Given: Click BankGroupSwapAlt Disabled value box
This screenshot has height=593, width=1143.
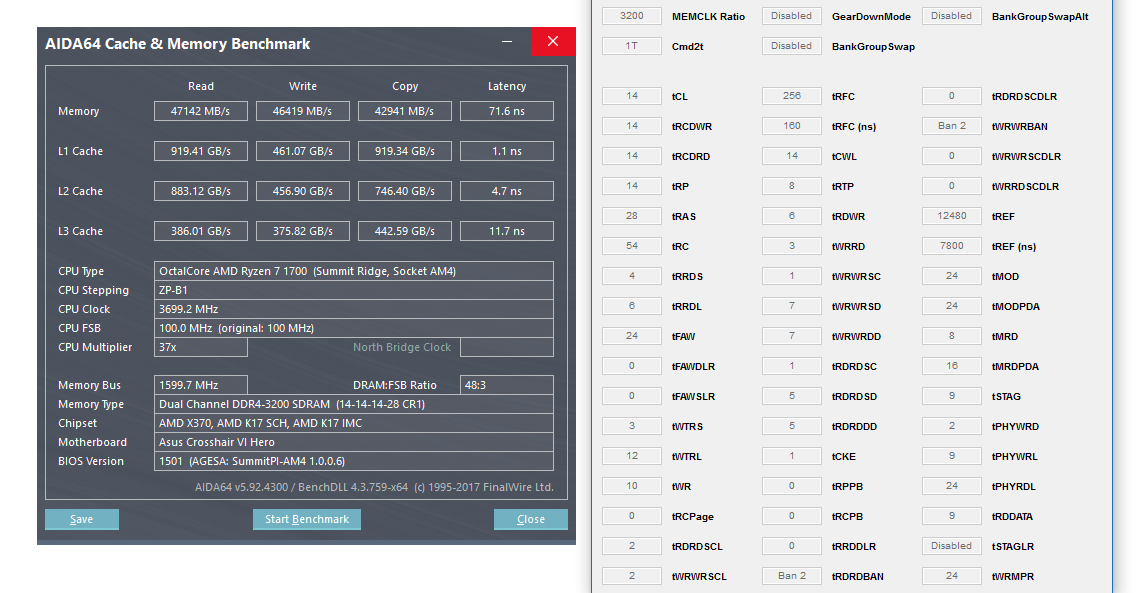Looking at the screenshot, I should pyautogui.click(x=951, y=16).
